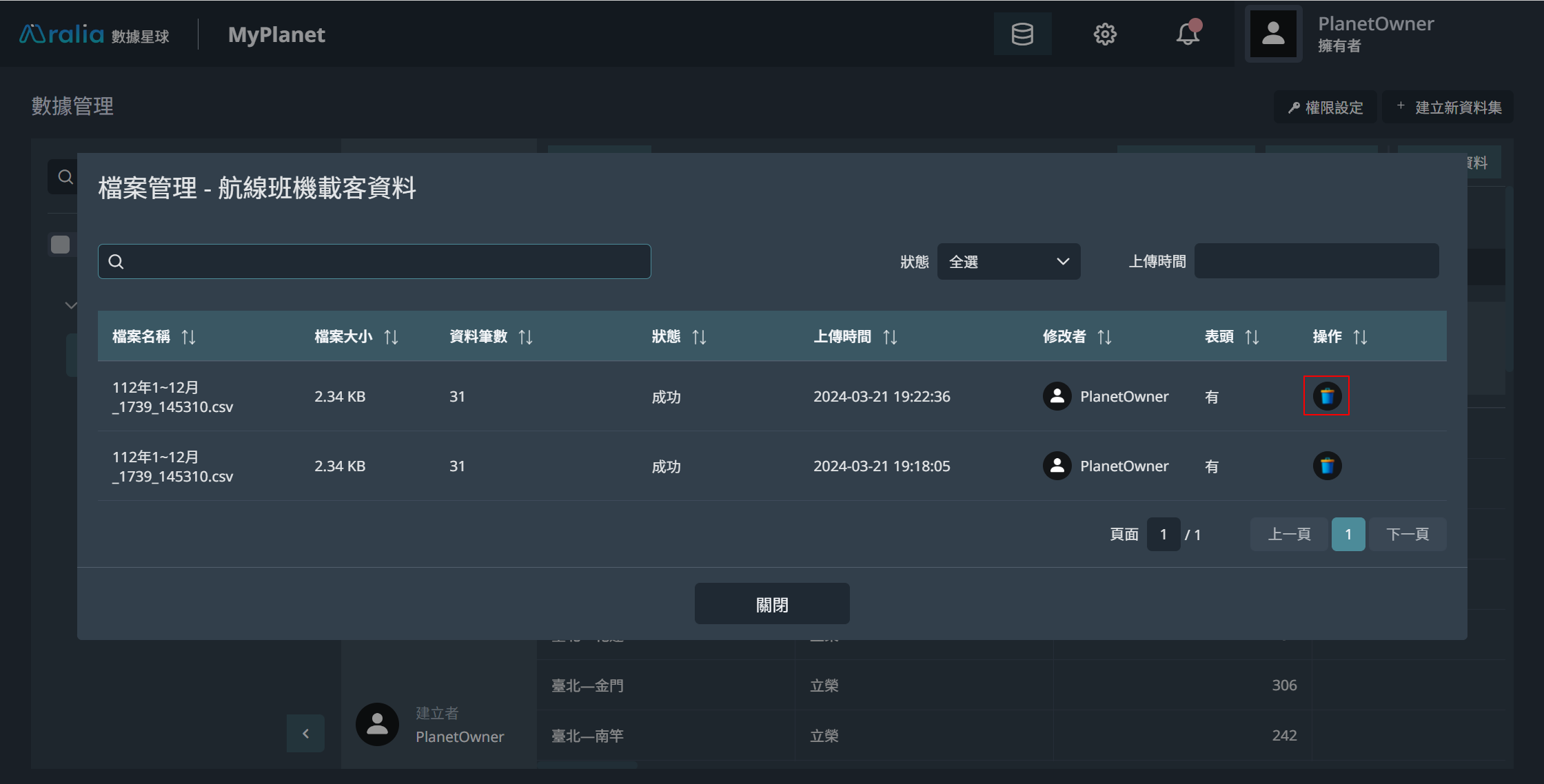1544x784 pixels.
Task: Sort by 狀態 column
Action: click(700, 337)
